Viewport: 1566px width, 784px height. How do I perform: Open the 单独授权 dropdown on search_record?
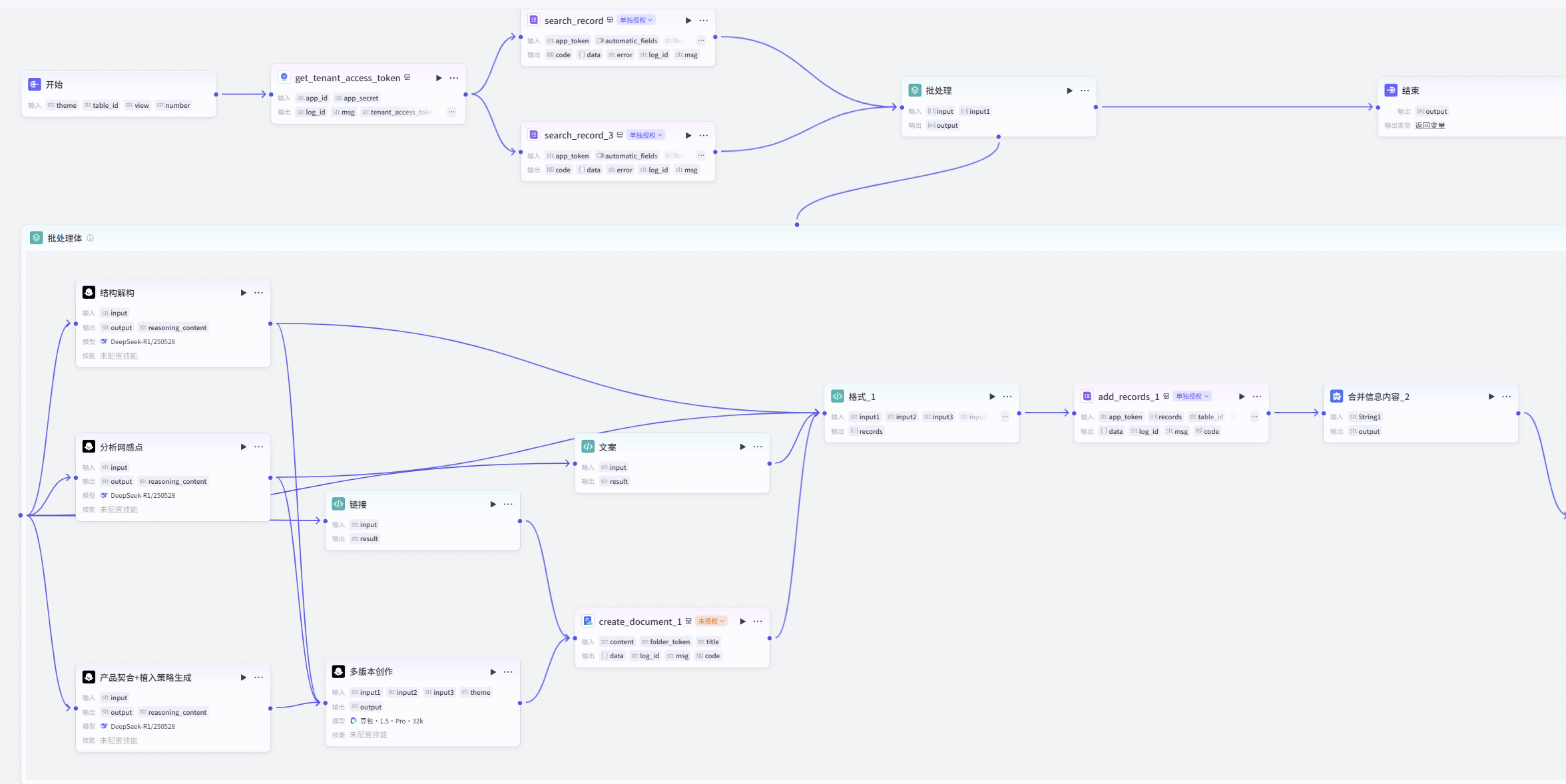tap(635, 20)
